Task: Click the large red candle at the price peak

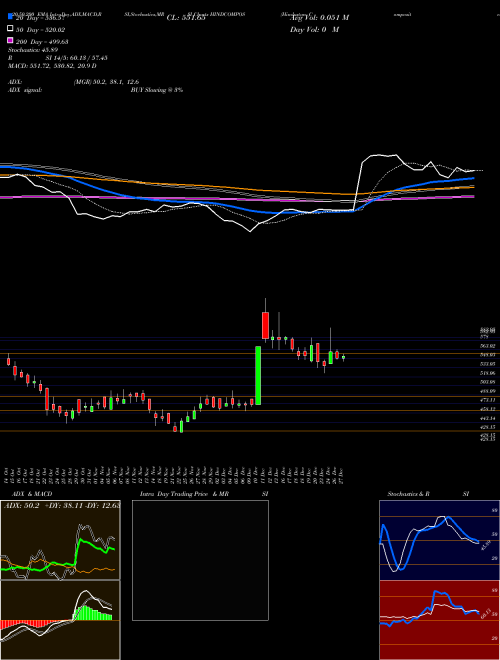Action: coord(265,325)
